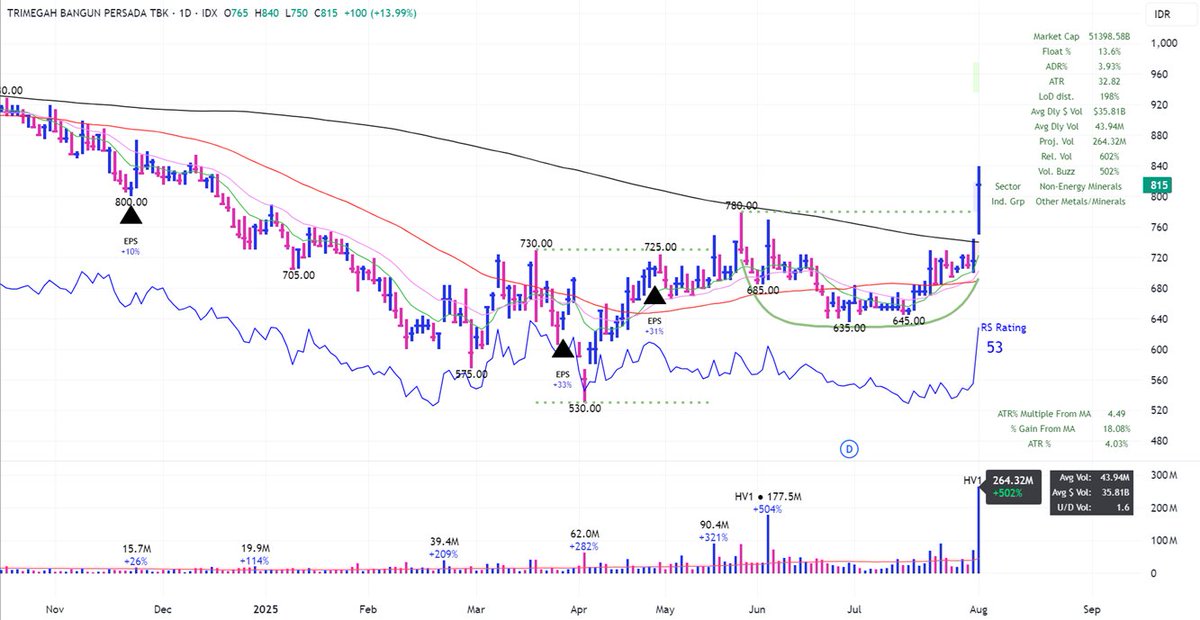The image size is (1200, 620).
Task: Click the EPS +31% triangle marker
Action: click(655, 294)
